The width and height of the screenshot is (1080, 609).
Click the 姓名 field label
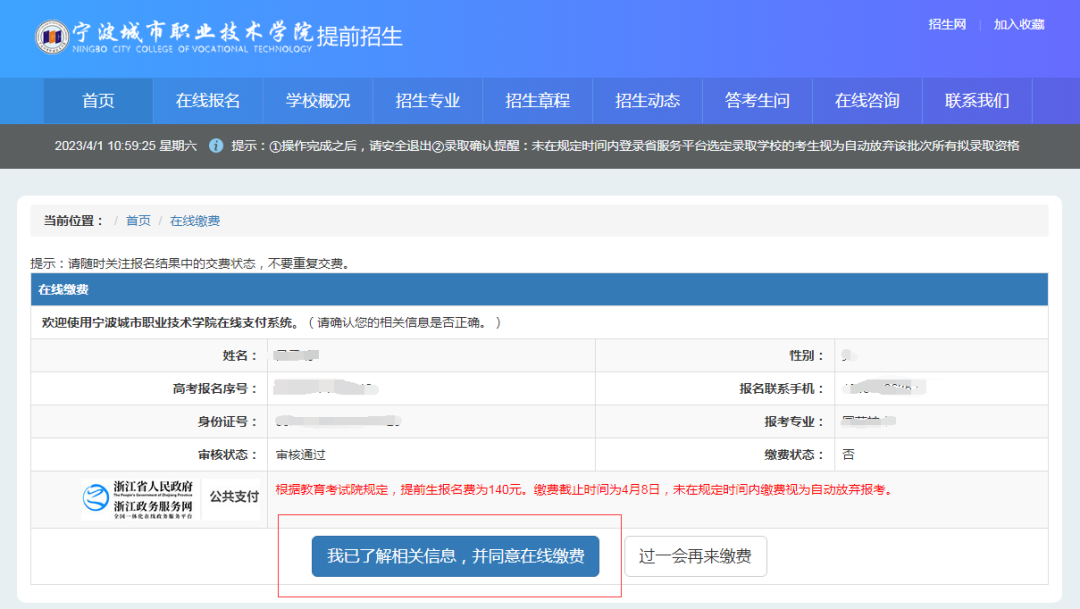coord(240,355)
